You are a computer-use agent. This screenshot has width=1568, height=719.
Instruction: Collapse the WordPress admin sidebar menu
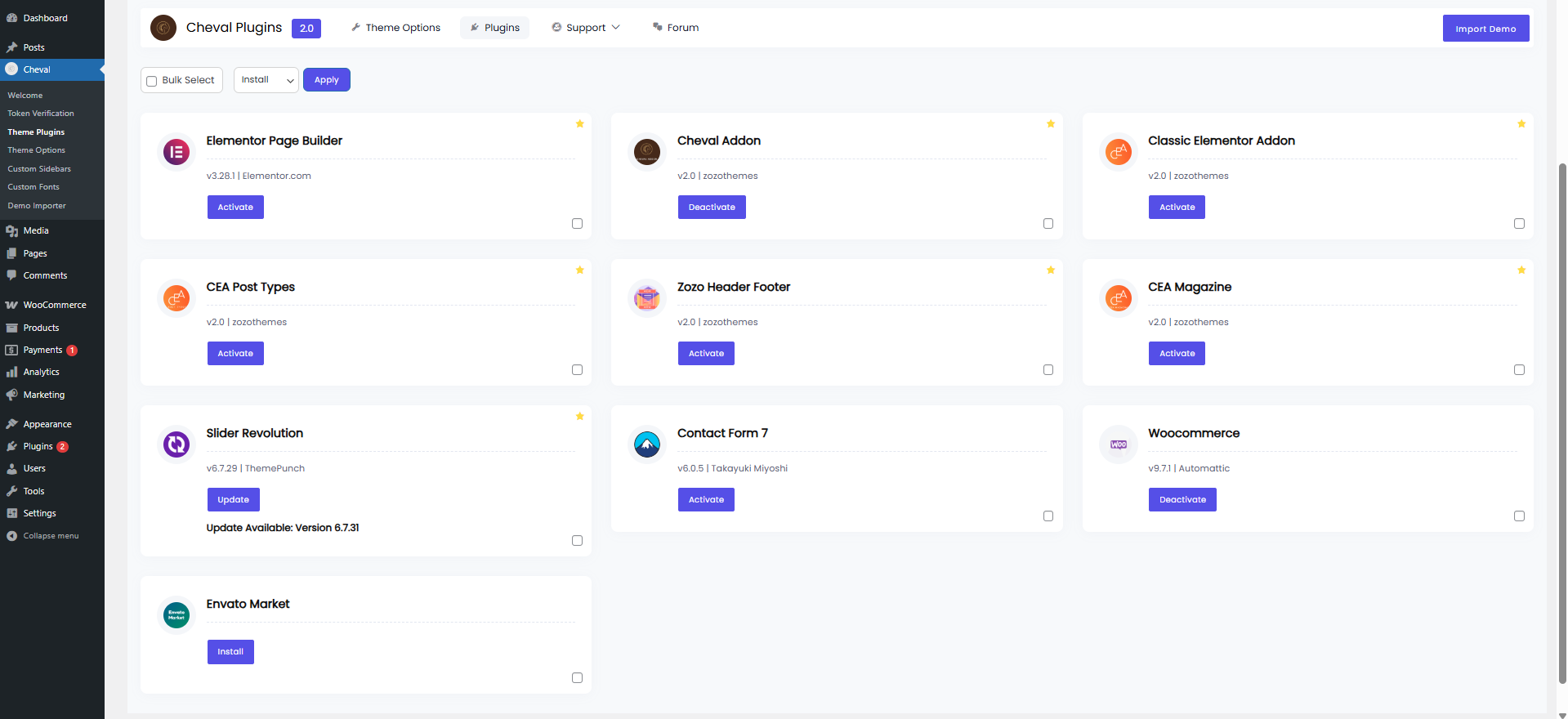pyautogui.click(x=51, y=536)
